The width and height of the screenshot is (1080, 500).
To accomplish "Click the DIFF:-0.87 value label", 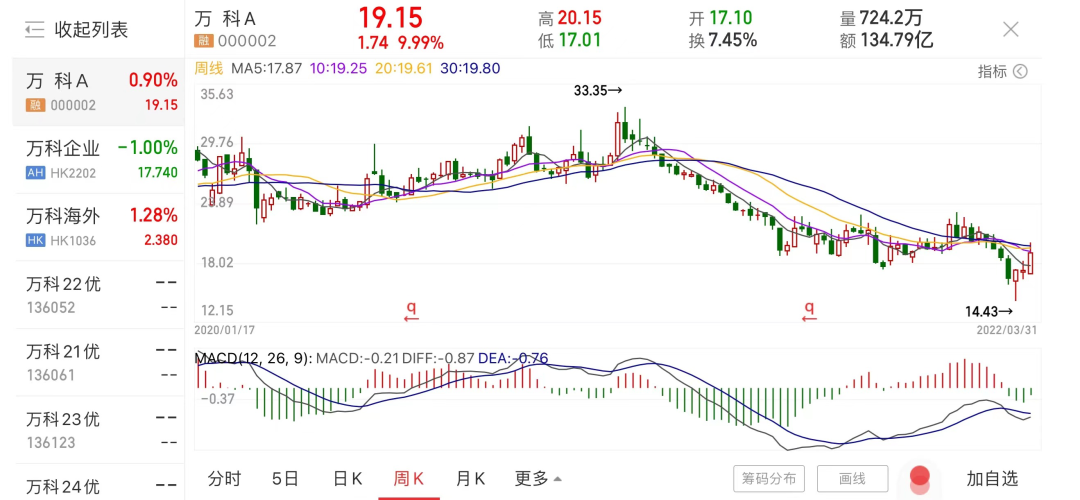I will (438, 358).
